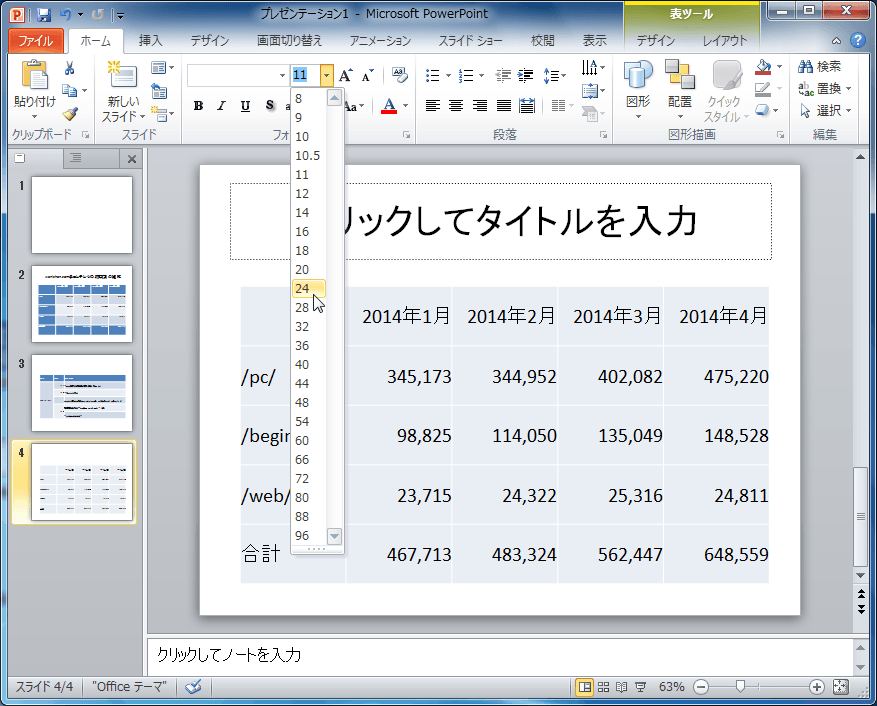
Task: Switch to the Insert tab
Action: coord(150,41)
